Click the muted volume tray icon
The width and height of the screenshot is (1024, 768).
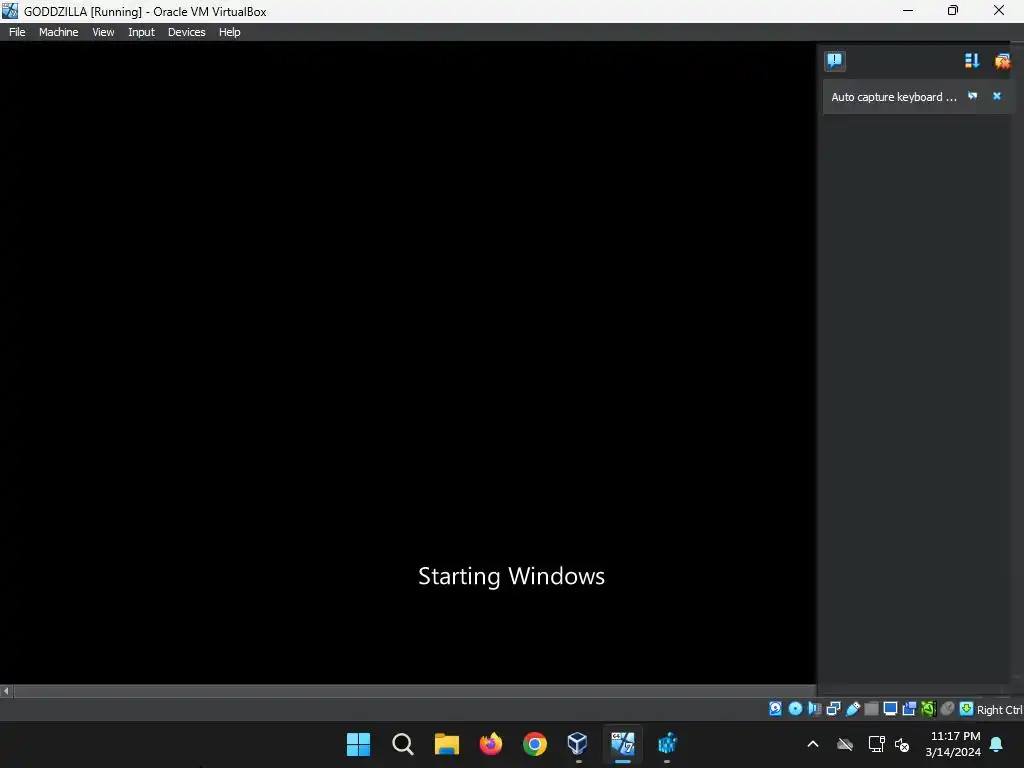[902, 744]
